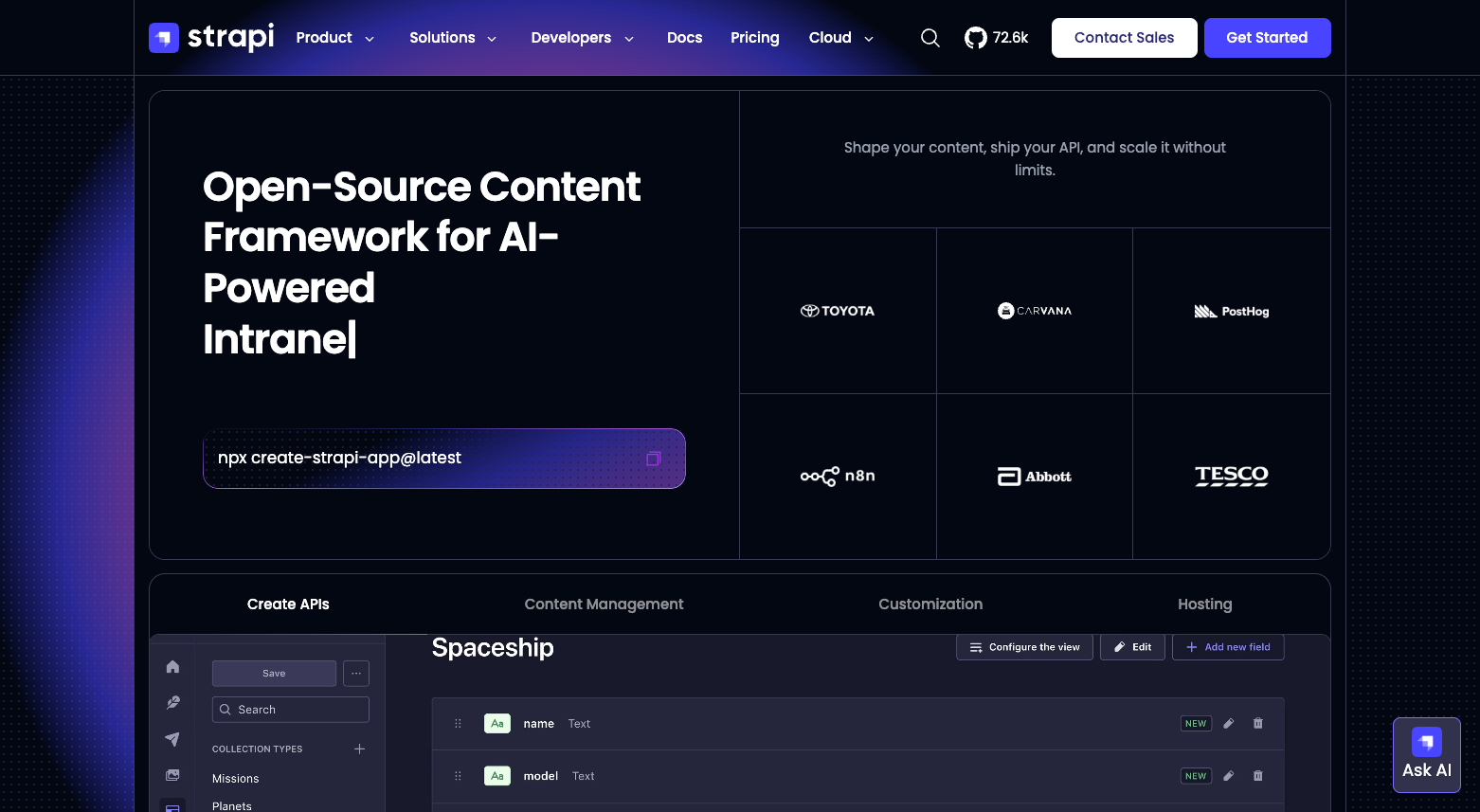
Task: Go to the Docs page
Action: click(684, 38)
